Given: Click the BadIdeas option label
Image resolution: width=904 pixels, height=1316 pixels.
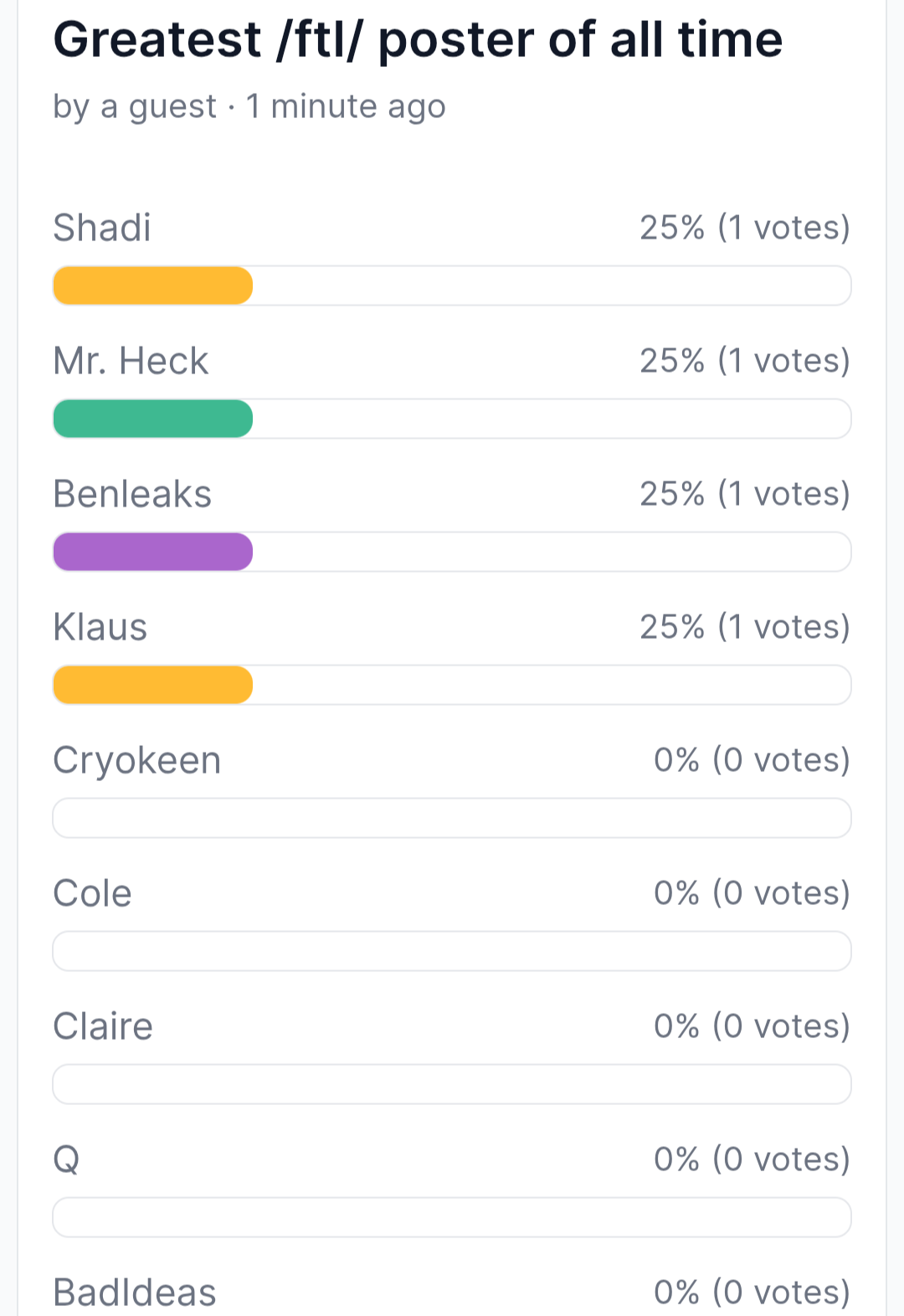Looking at the screenshot, I should tap(135, 1293).
